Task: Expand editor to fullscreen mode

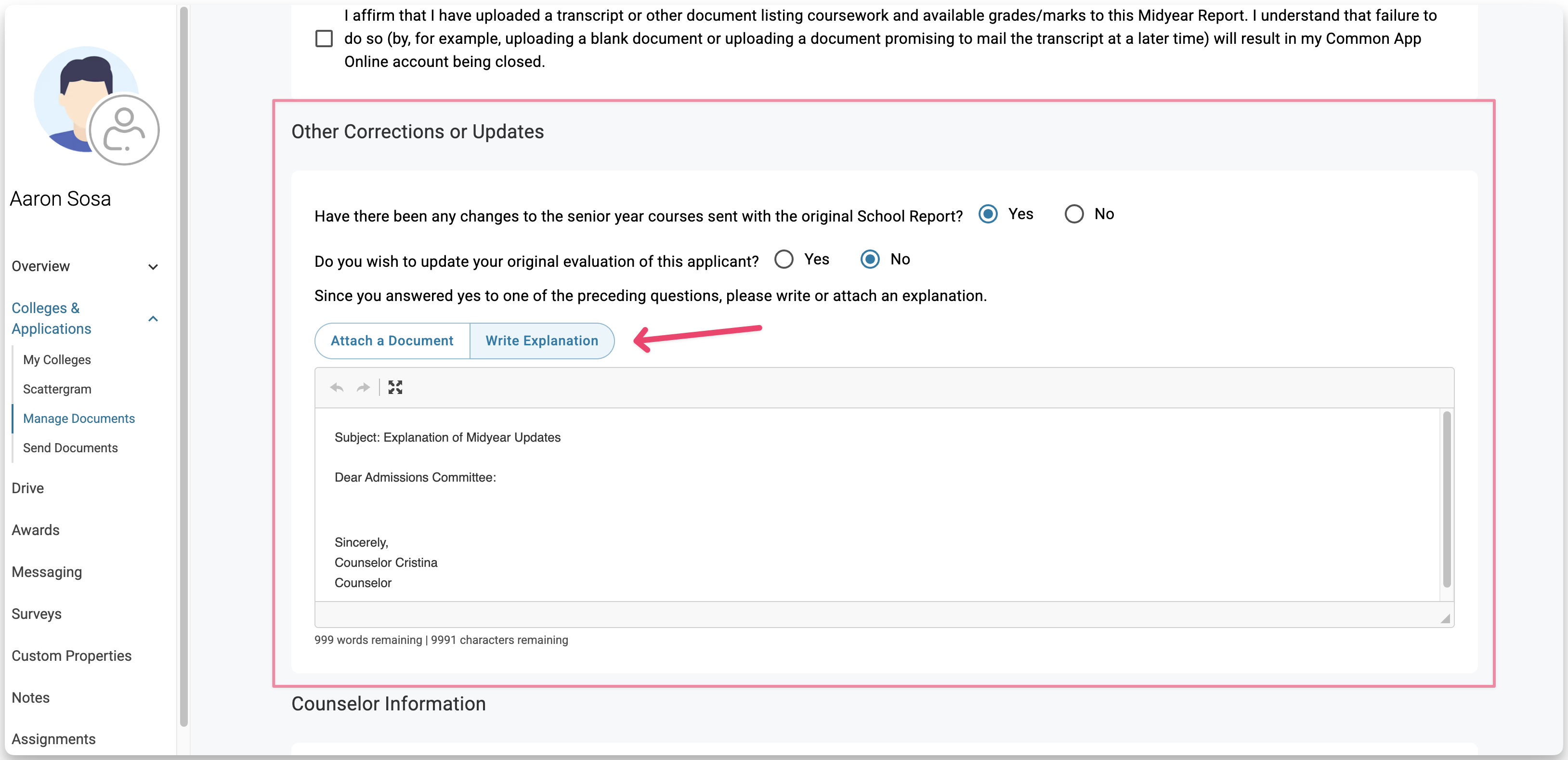Action: click(395, 387)
